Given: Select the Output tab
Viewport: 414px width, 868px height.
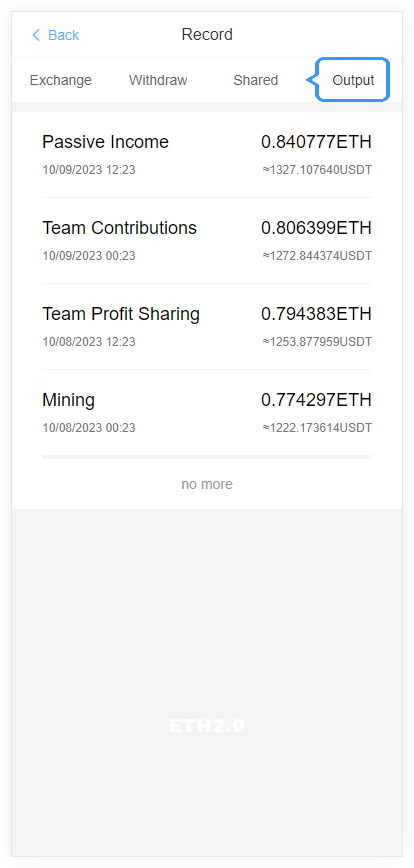Looking at the screenshot, I should (x=353, y=80).
